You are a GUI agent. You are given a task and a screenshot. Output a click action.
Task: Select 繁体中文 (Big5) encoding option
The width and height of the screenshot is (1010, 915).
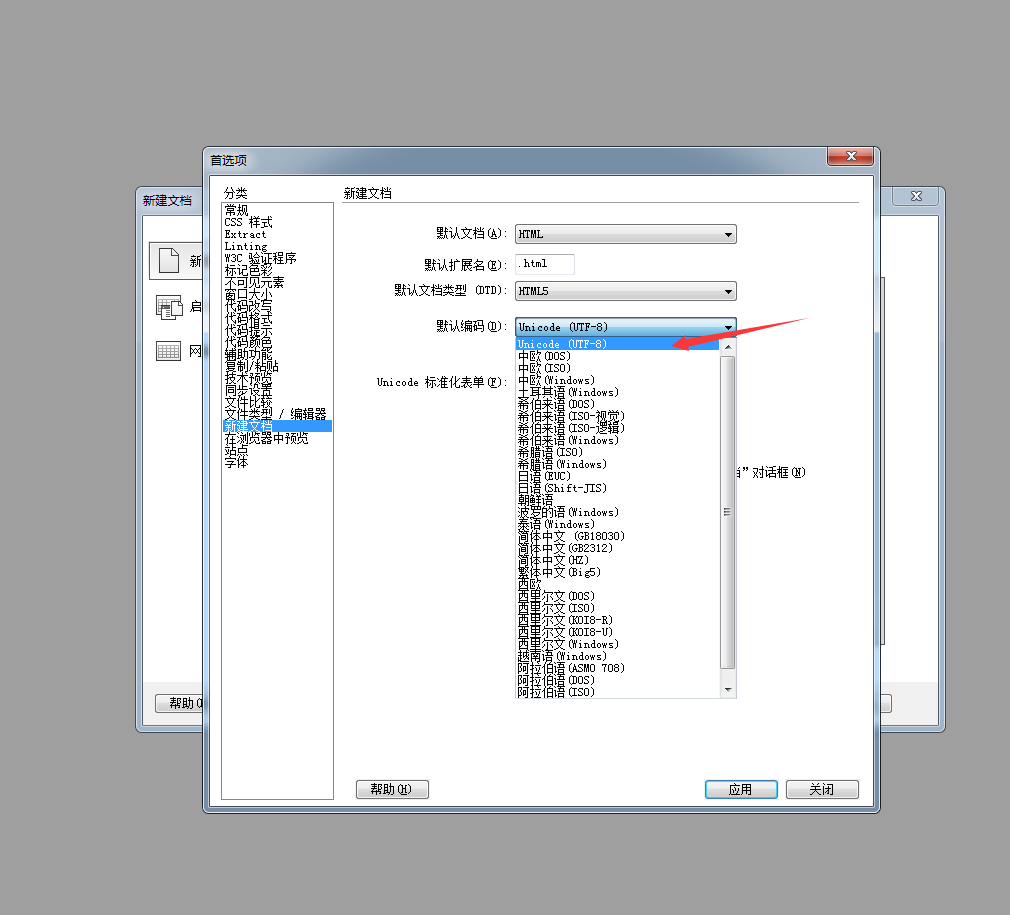click(x=558, y=572)
